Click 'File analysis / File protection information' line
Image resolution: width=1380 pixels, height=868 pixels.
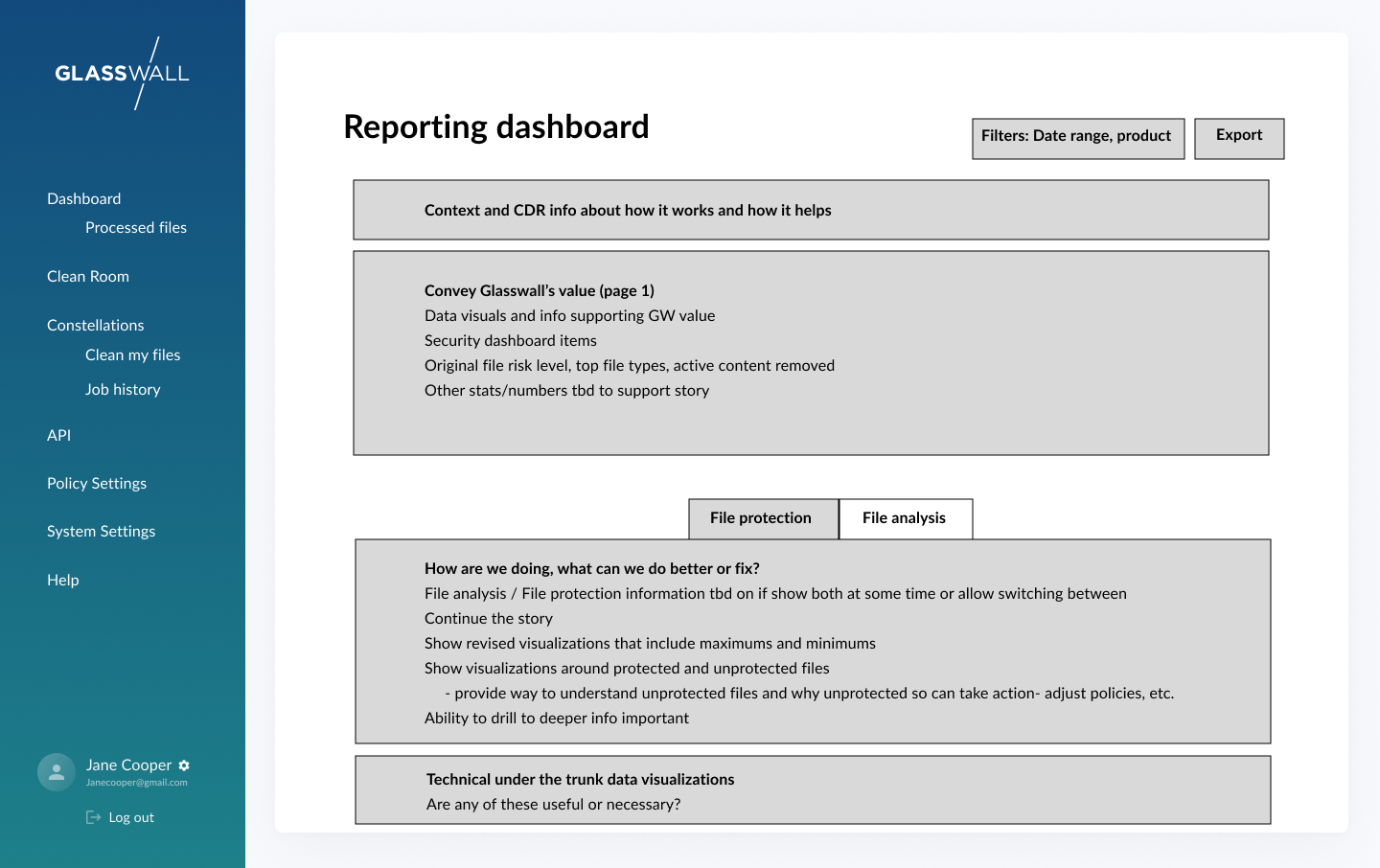pyautogui.click(x=776, y=594)
